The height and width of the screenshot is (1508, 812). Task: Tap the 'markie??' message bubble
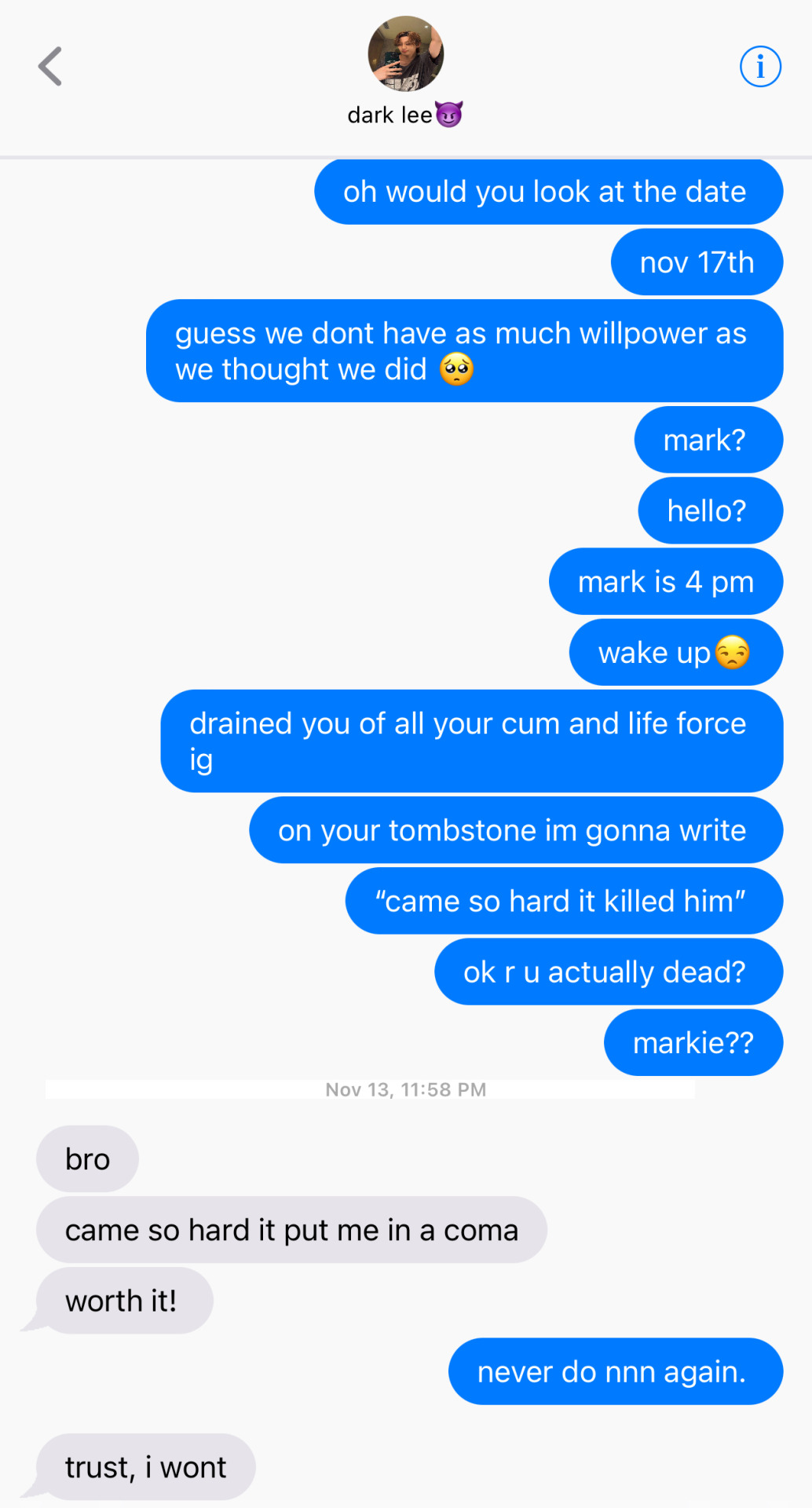(693, 1042)
